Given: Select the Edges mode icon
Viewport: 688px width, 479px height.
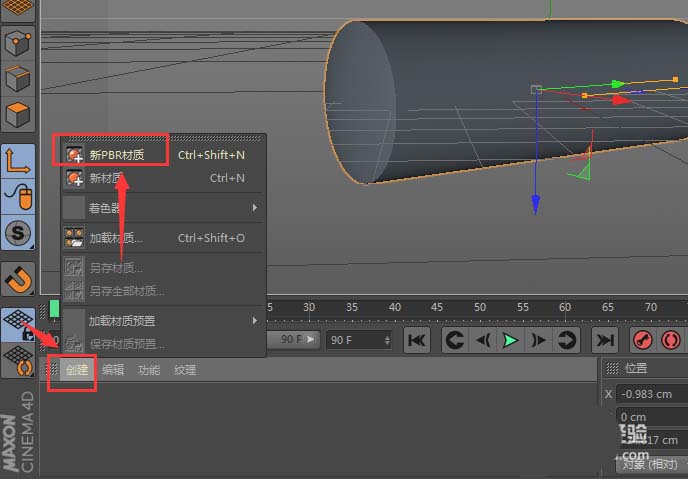Looking at the screenshot, I should tap(18, 78).
